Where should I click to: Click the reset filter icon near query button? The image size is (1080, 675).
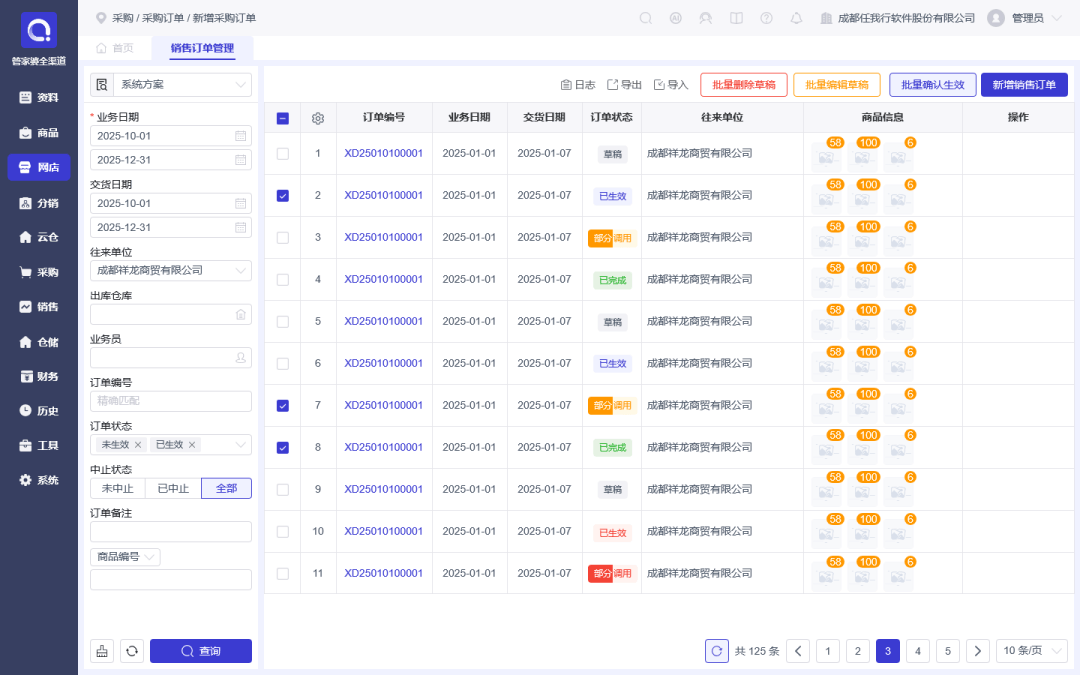click(132, 651)
